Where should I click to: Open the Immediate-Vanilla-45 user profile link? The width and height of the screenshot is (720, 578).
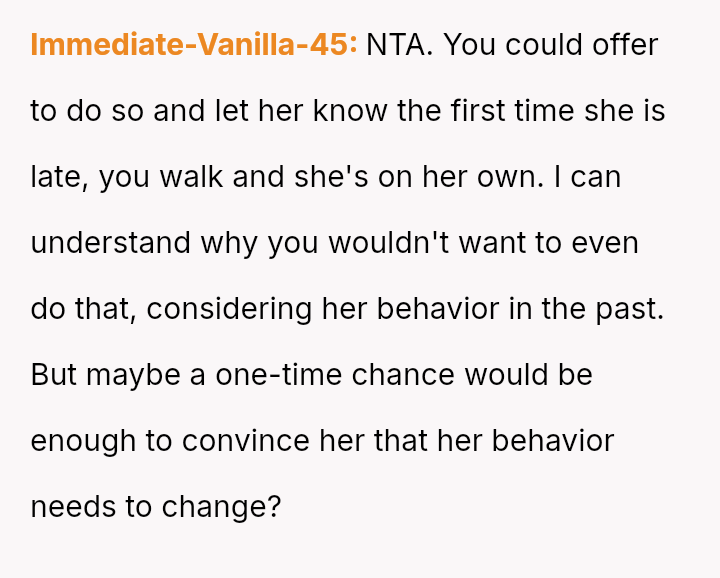(194, 45)
